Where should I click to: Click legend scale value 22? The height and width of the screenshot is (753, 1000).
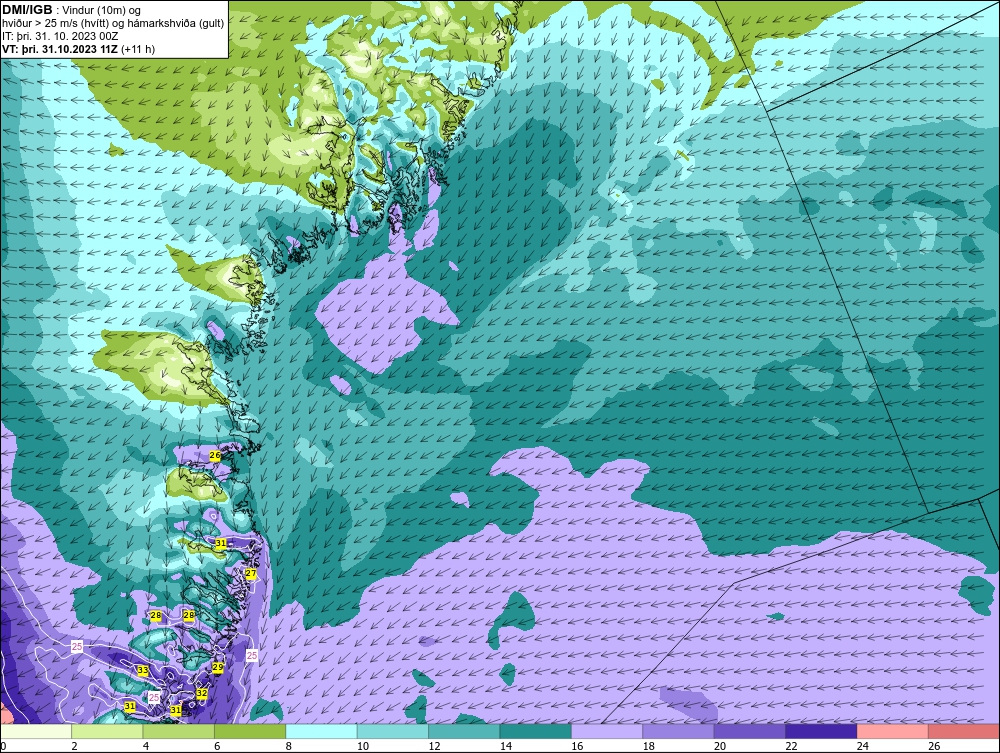click(791, 746)
